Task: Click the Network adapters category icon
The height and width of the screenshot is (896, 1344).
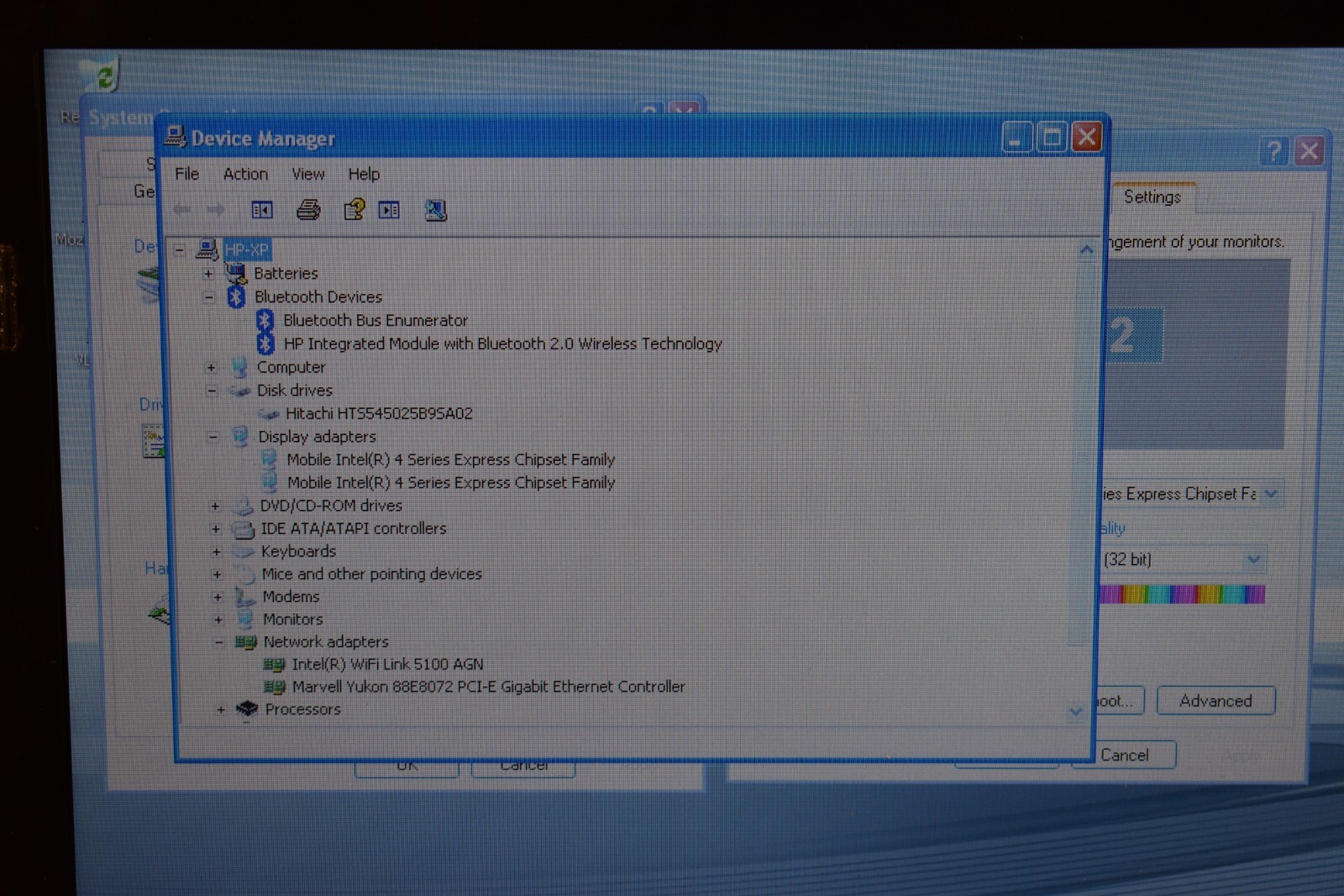Action: (x=246, y=642)
